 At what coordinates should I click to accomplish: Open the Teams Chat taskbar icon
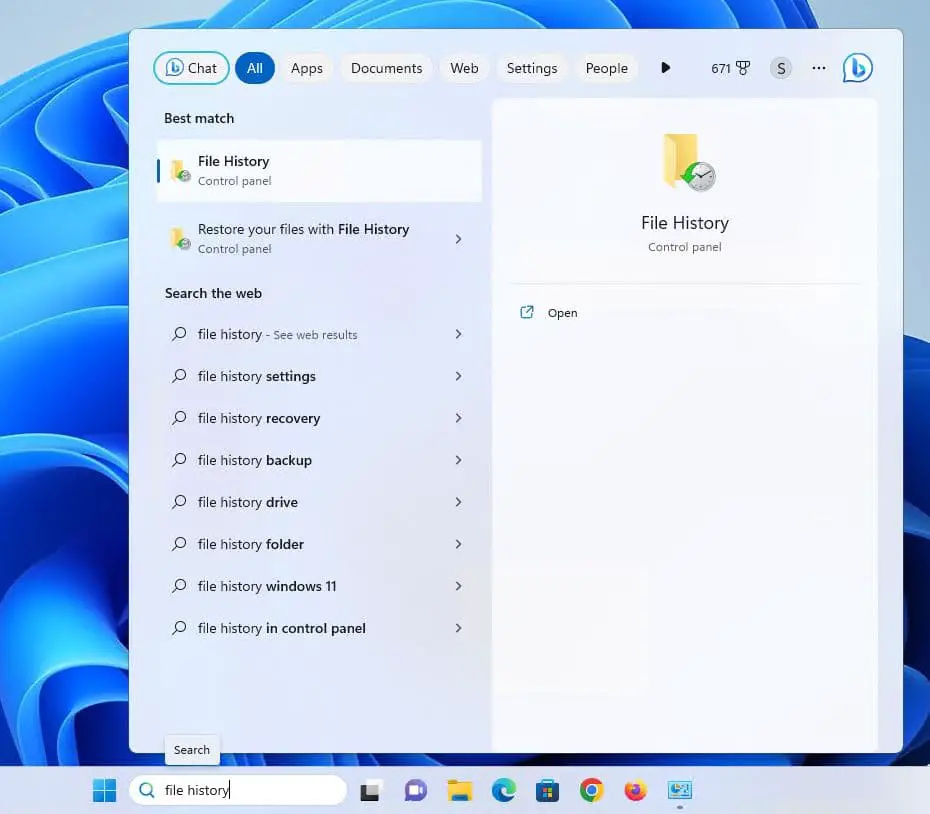click(x=415, y=791)
